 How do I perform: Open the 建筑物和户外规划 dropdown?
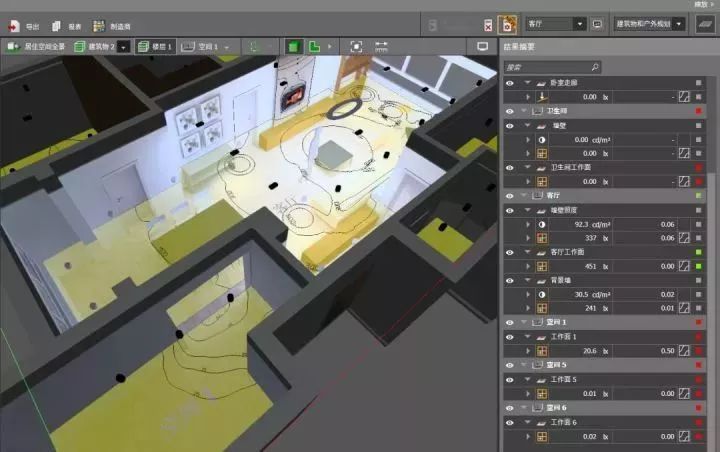pyautogui.click(x=650, y=24)
